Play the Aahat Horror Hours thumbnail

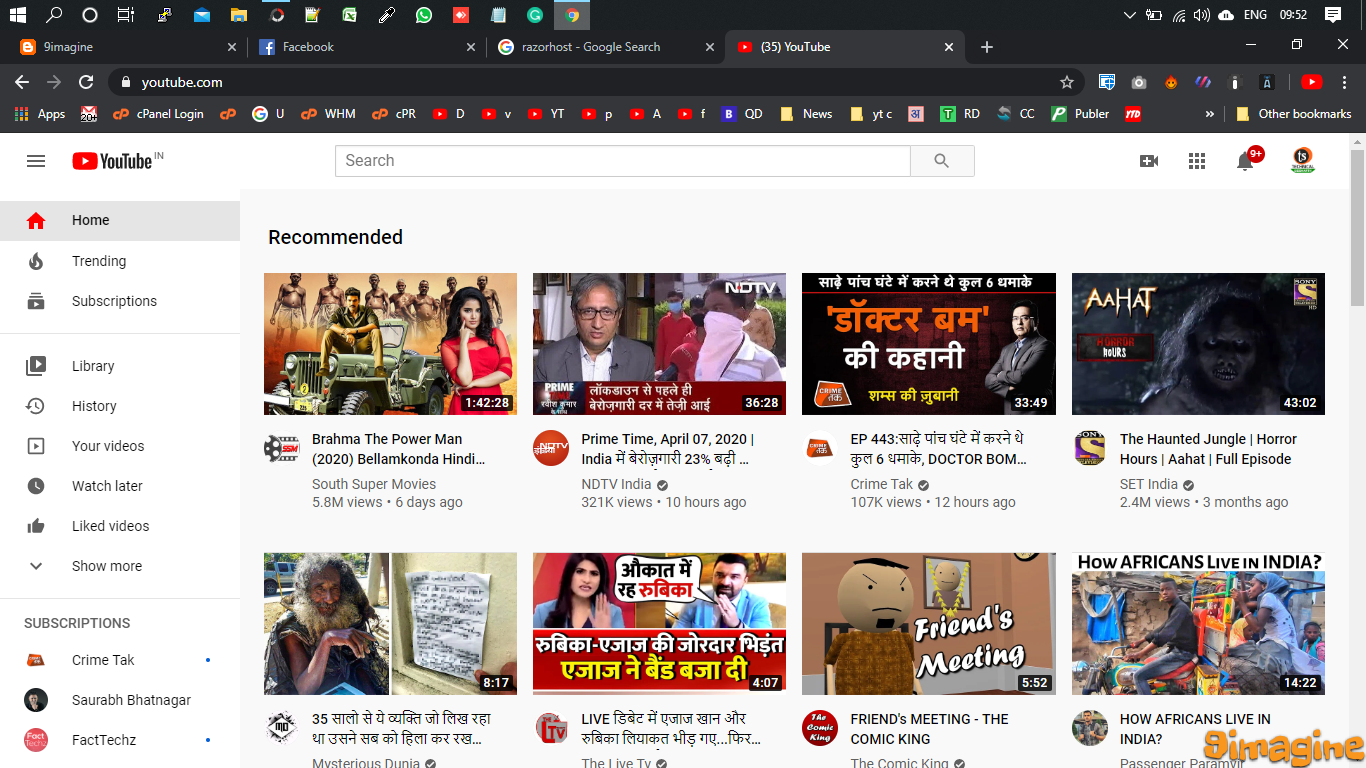point(1198,344)
